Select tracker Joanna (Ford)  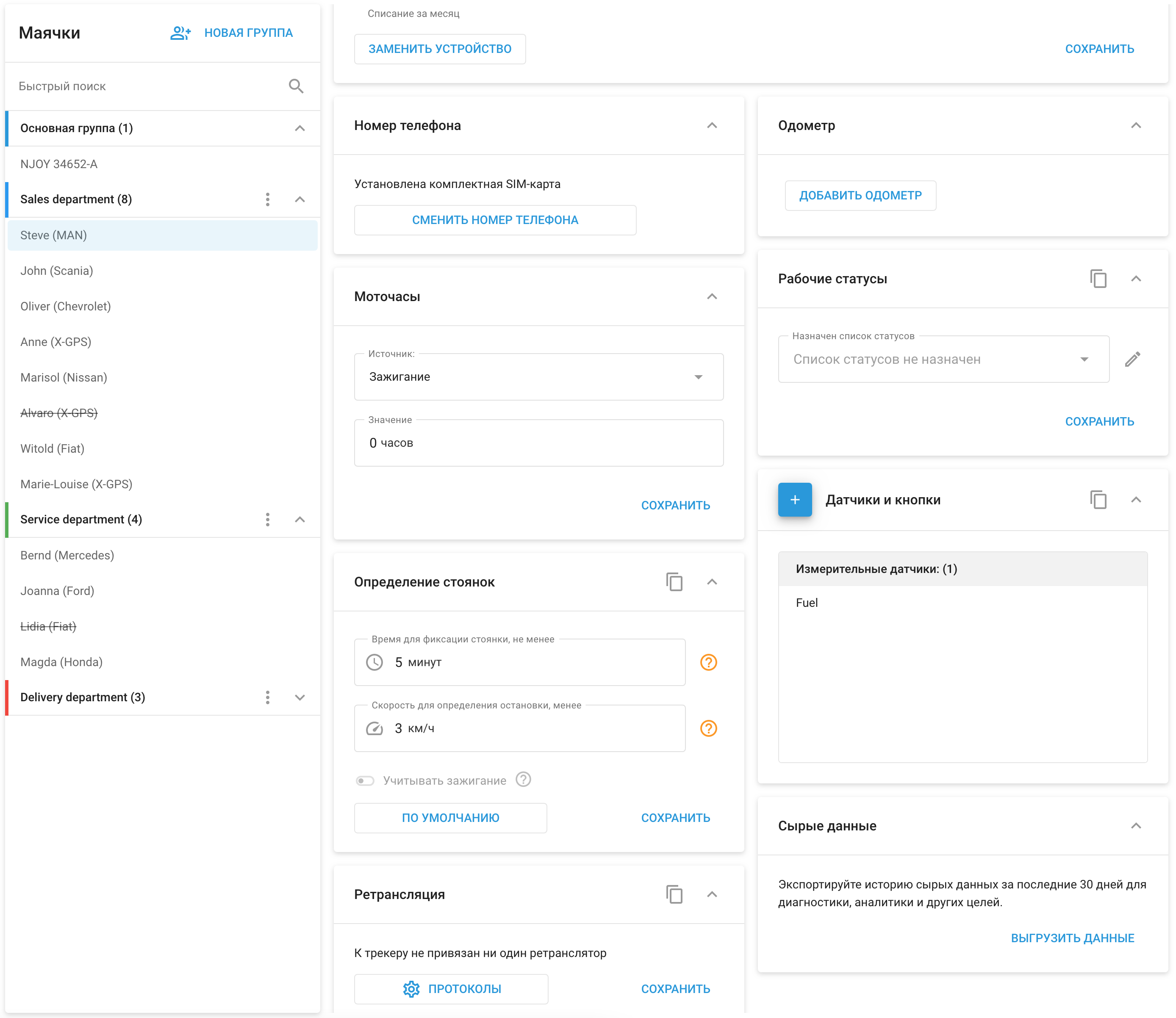(x=163, y=592)
